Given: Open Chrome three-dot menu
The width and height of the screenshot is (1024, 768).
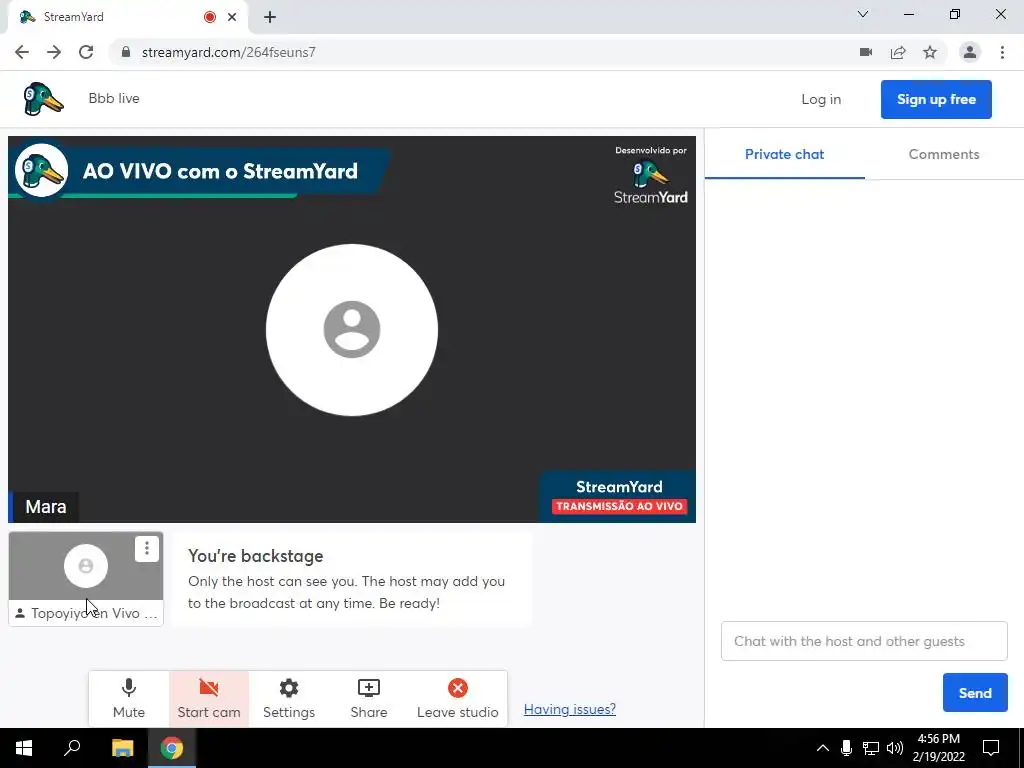Looking at the screenshot, I should click(1002, 52).
